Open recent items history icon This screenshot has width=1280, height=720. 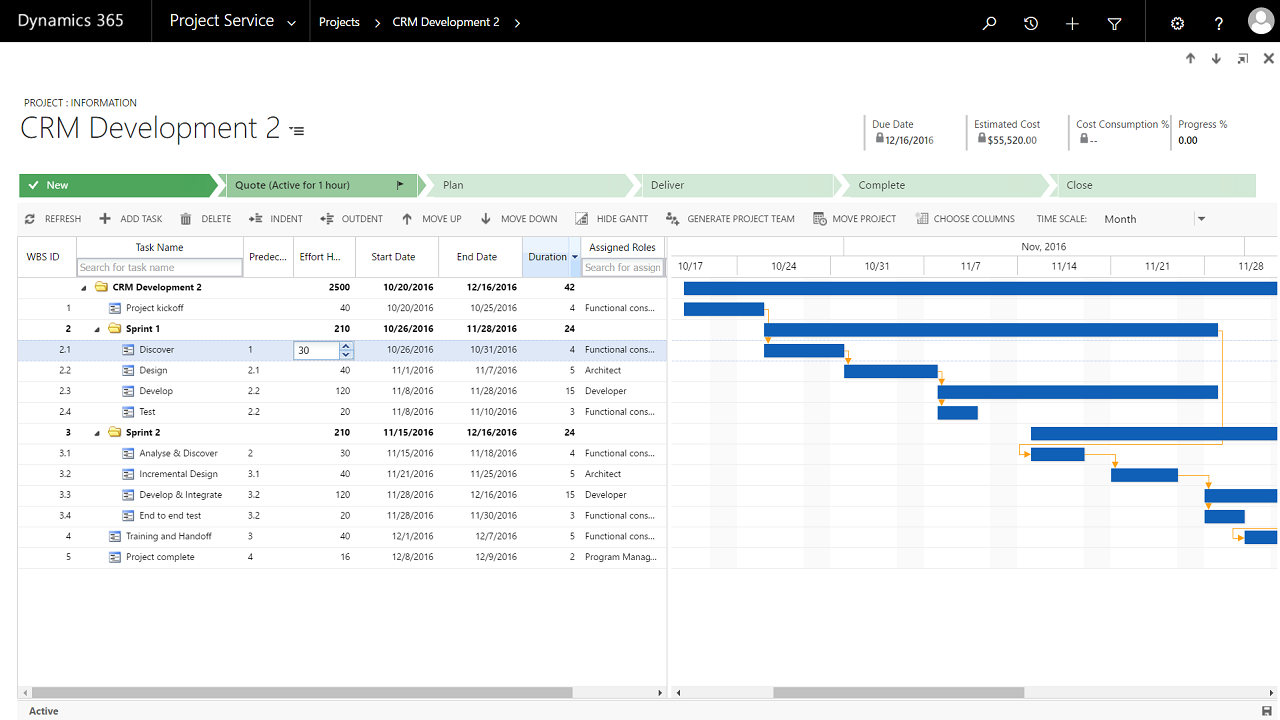[1031, 23]
